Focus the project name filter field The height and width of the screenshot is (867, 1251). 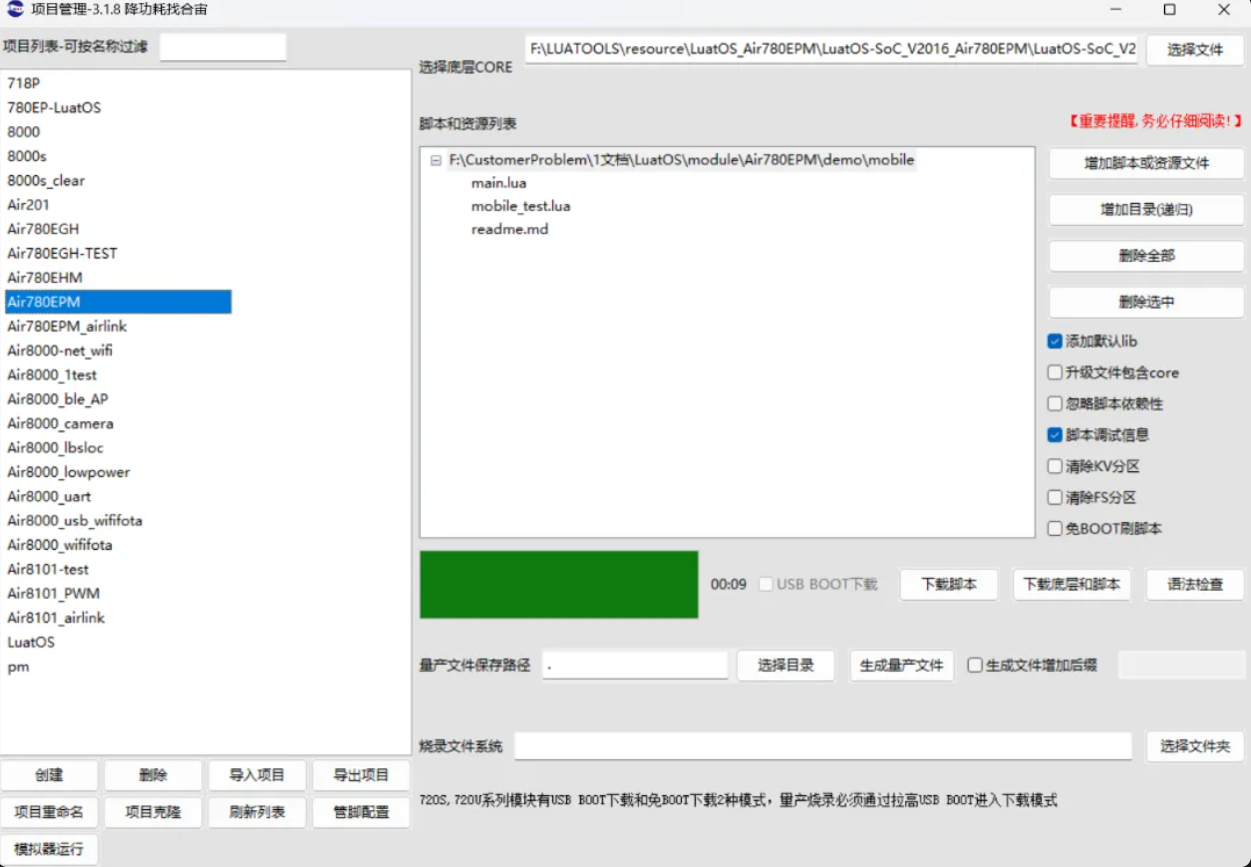(223, 47)
